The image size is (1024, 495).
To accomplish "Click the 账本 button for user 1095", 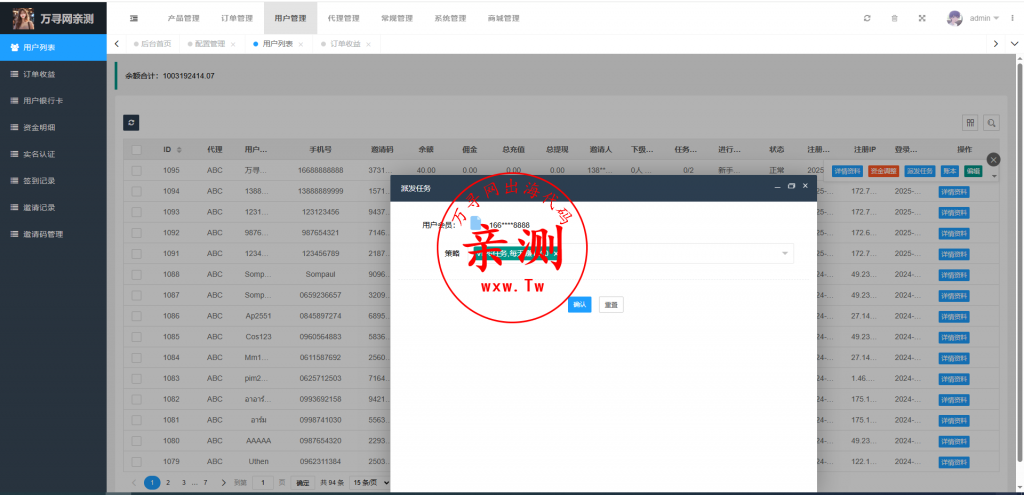I will [x=950, y=170].
